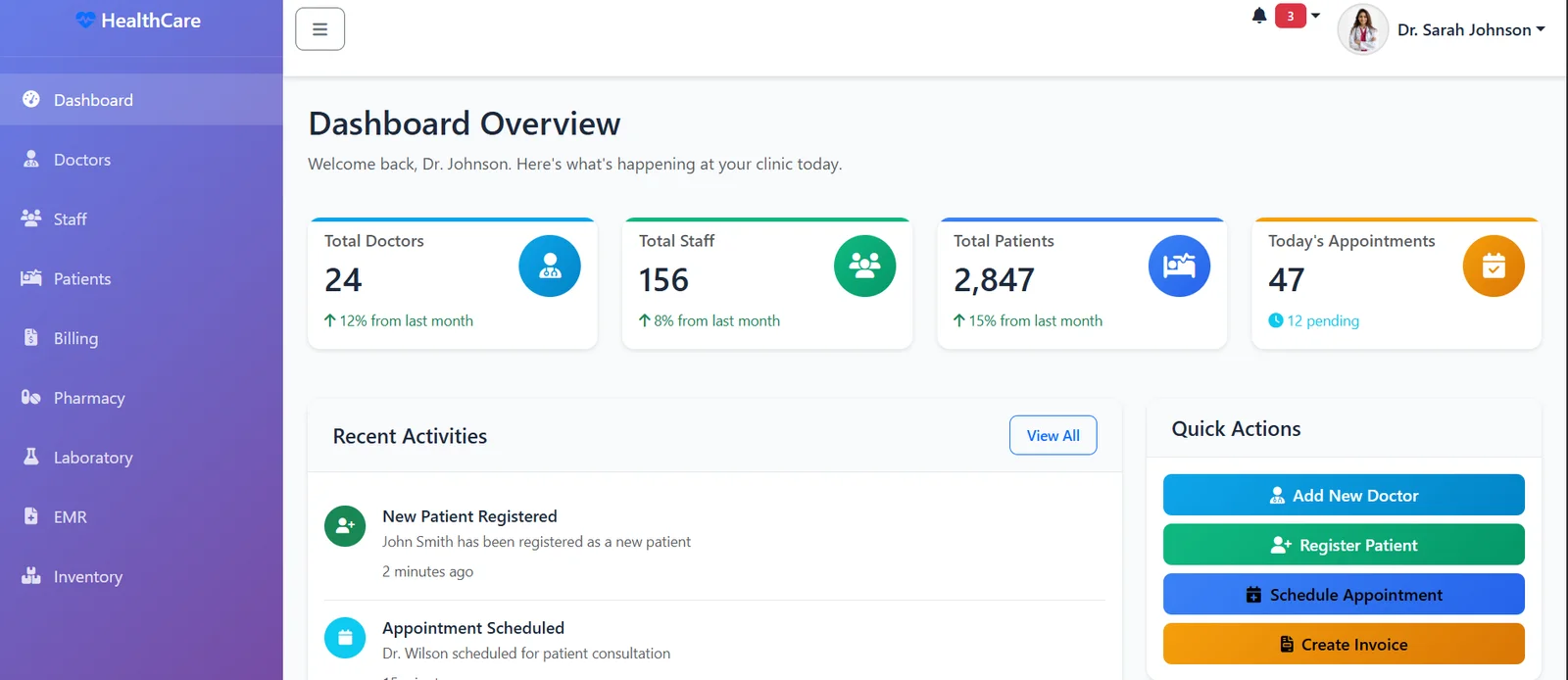Click the 12 pending appointments text
Viewport: 1568px width, 680px height.
click(1322, 321)
